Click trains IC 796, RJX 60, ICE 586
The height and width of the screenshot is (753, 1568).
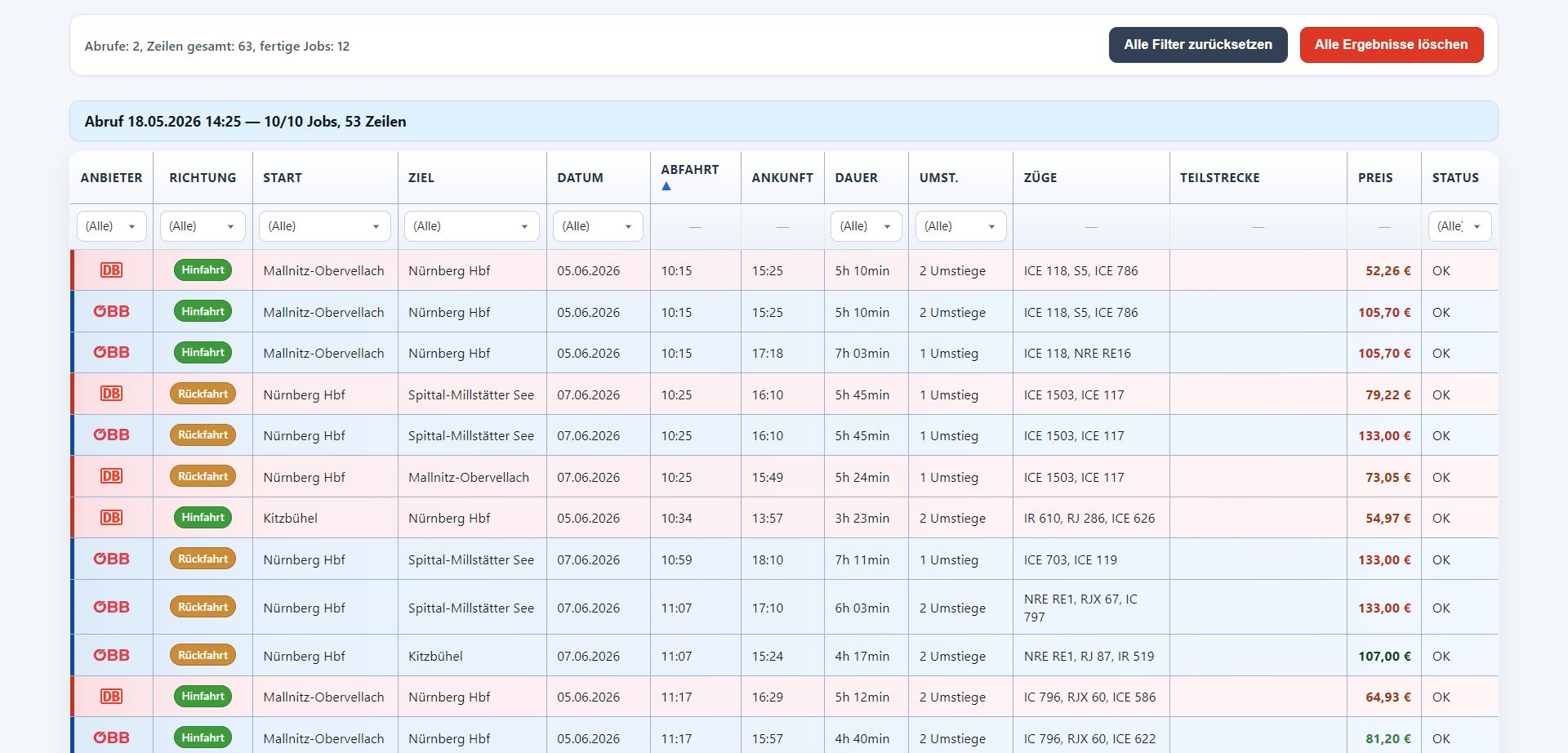pos(1089,697)
